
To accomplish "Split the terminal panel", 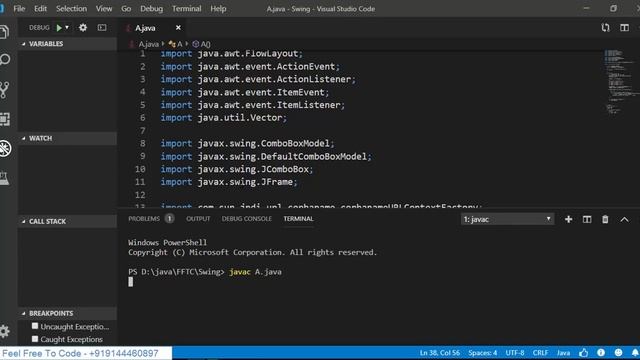I will click(x=587, y=219).
